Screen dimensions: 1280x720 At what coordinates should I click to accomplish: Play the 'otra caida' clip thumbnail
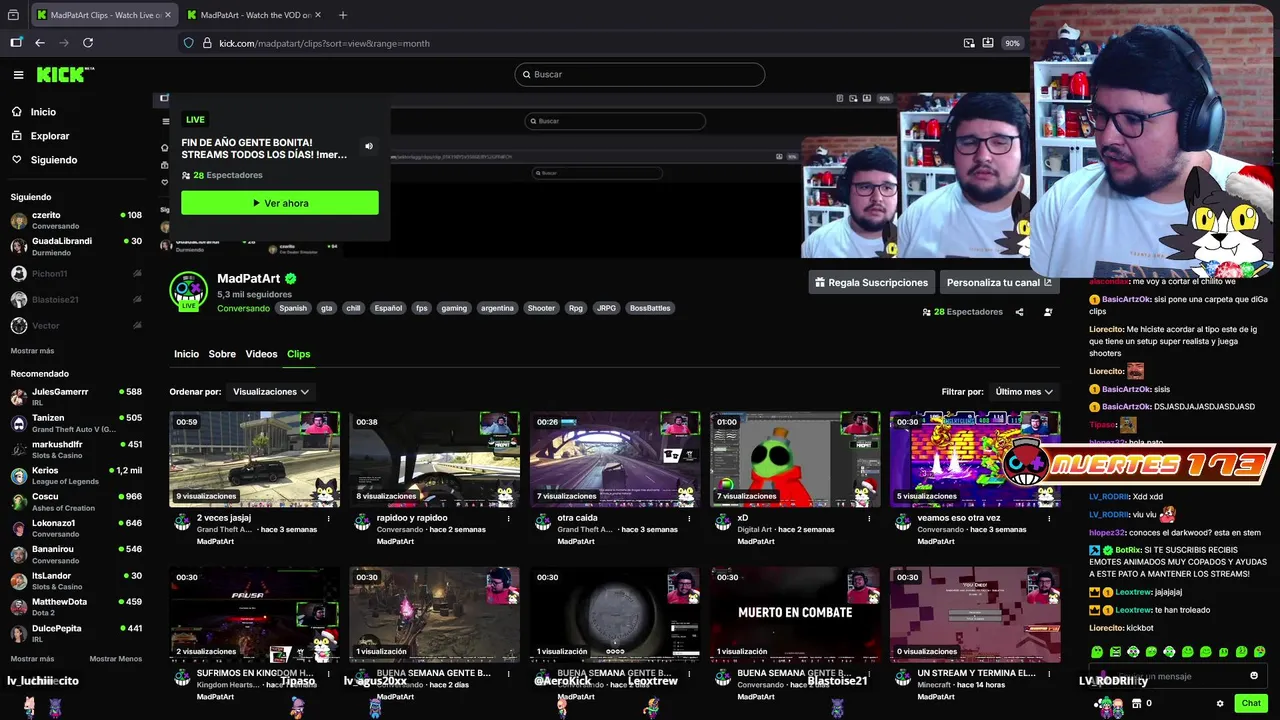point(614,459)
